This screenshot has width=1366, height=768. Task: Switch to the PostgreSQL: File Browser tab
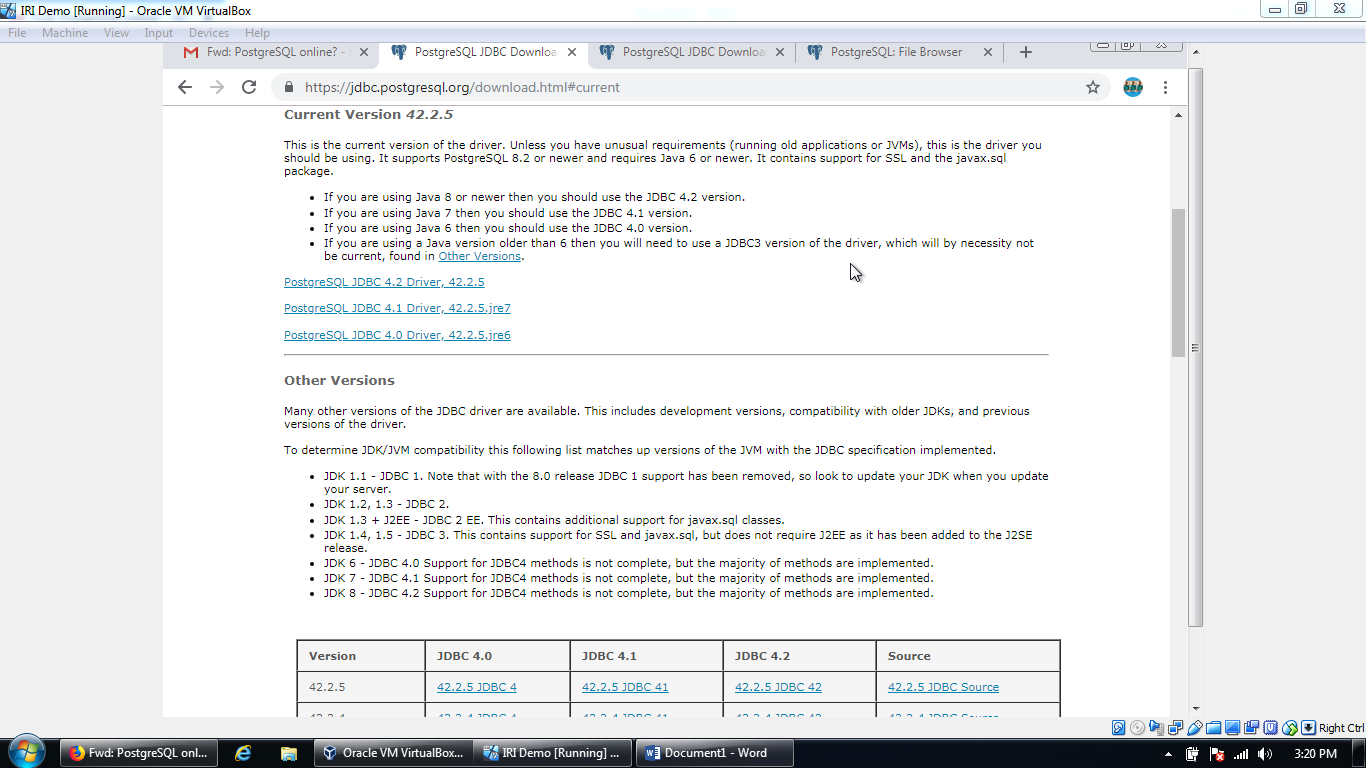(898, 52)
